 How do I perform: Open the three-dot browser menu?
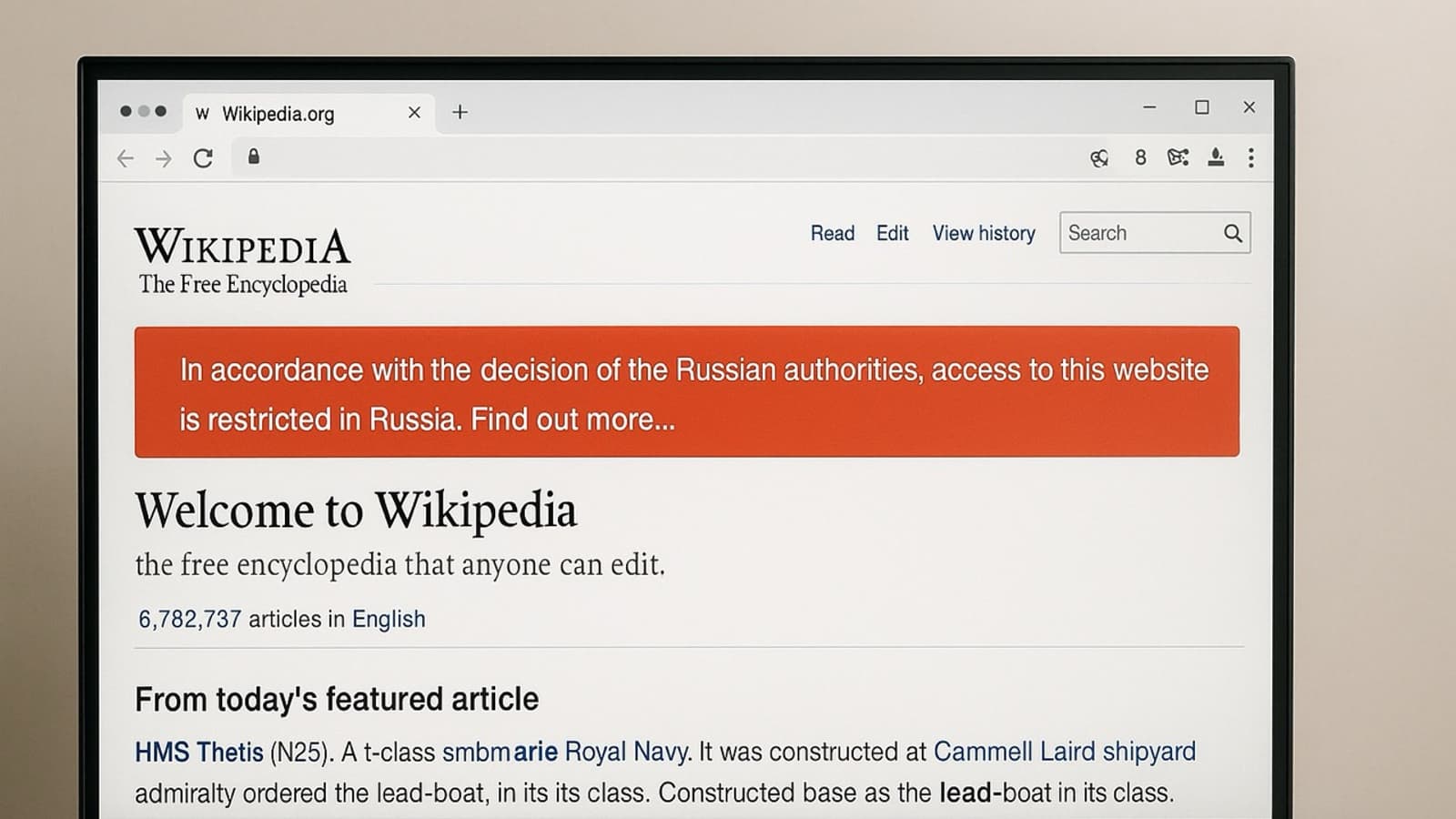[x=1251, y=158]
